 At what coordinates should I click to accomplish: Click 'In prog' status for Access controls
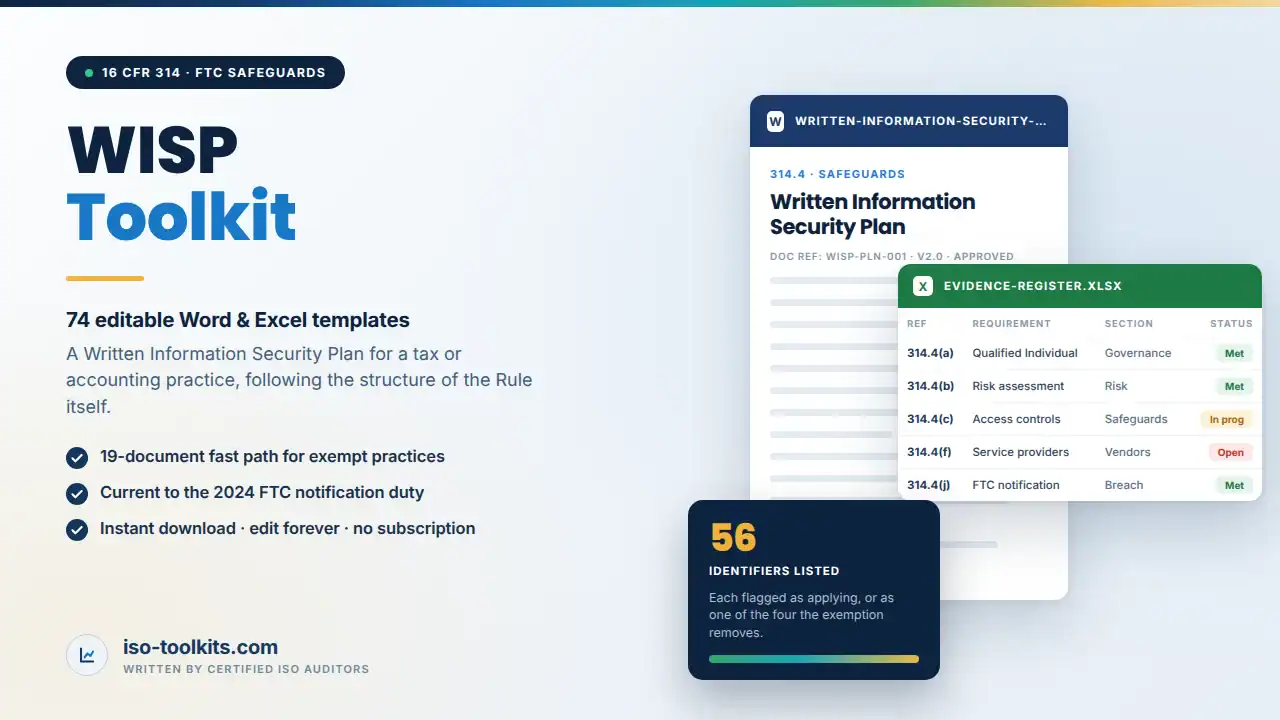[1227, 419]
